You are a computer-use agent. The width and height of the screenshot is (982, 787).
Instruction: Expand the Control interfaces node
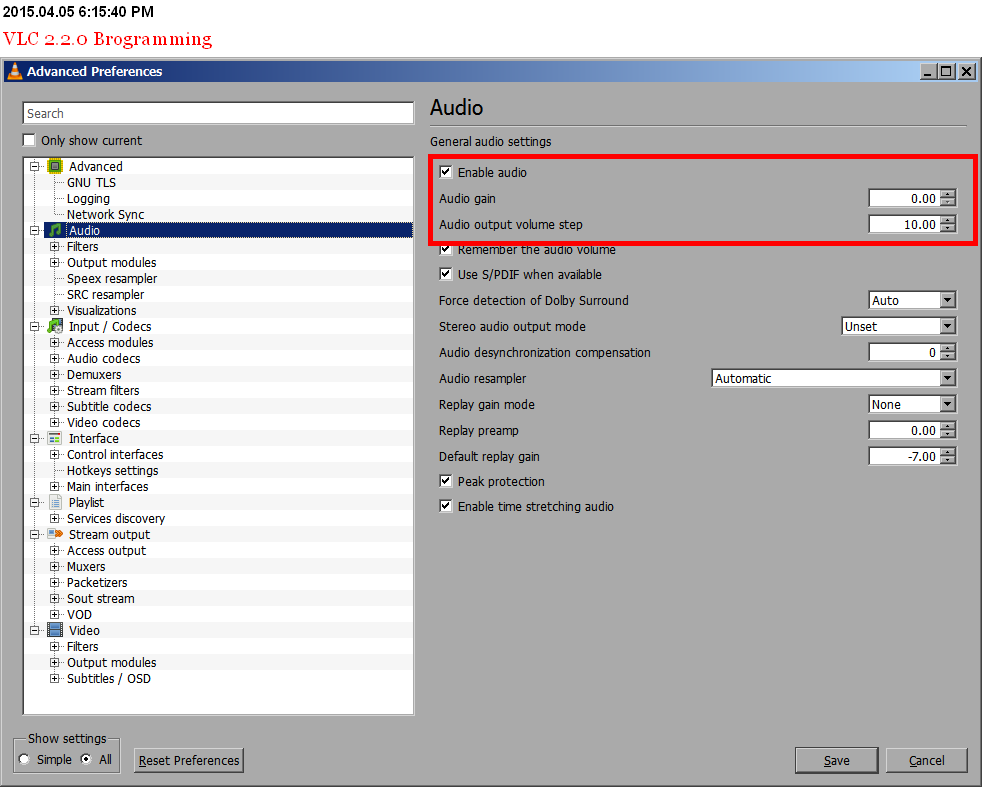coord(54,455)
